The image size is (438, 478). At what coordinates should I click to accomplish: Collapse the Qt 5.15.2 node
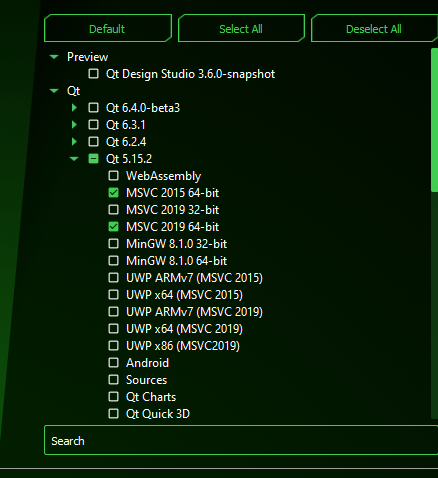pyautogui.click(x=74, y=159)
